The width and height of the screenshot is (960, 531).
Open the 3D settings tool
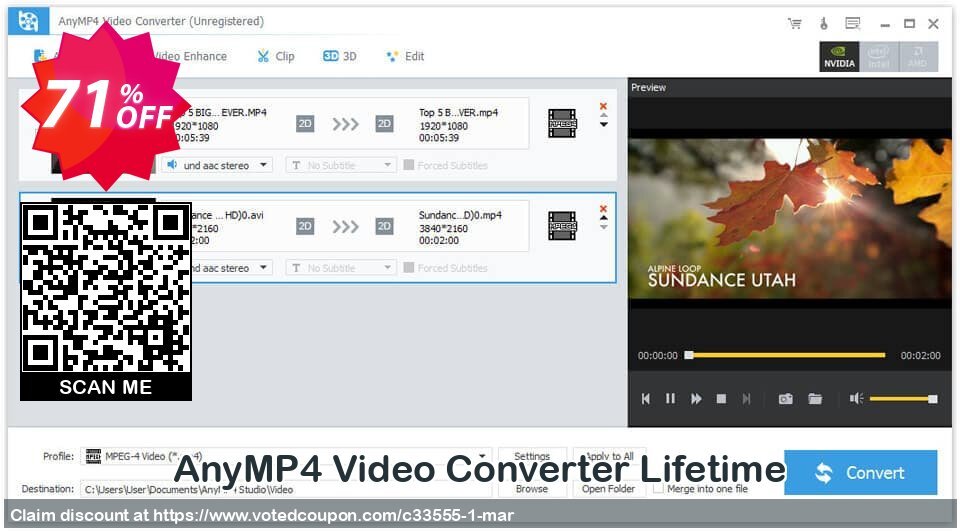pyautogui.click(x=340, y=56)
